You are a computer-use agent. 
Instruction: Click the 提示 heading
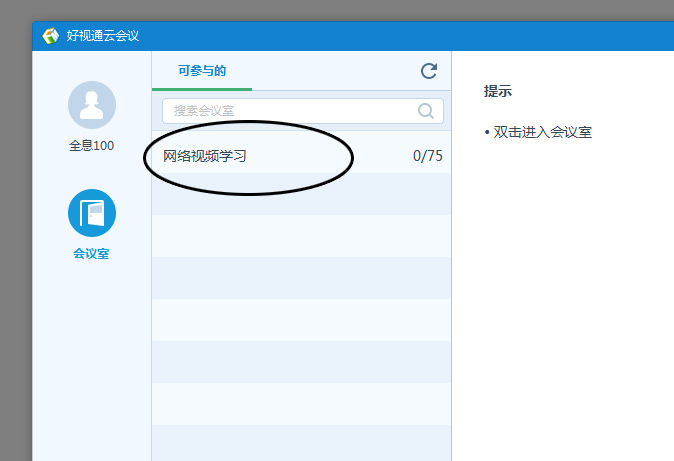click(498, 91)
